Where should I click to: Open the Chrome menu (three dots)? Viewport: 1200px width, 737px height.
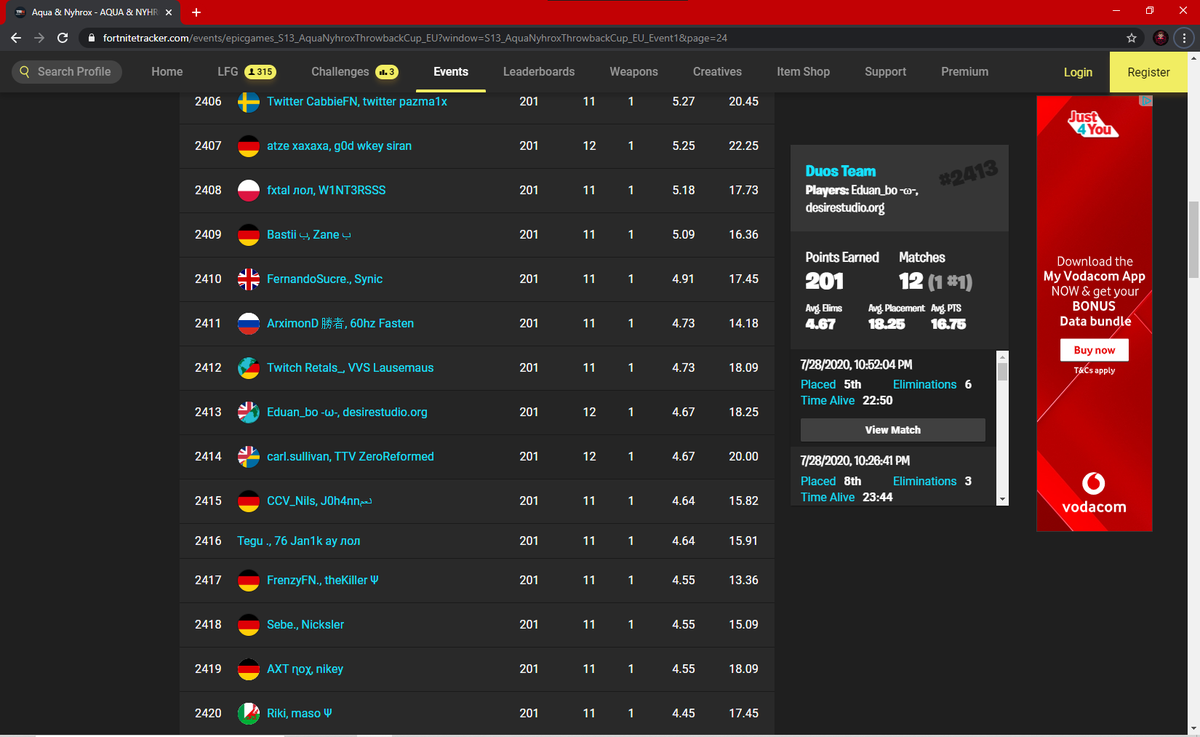point(1183,38)
